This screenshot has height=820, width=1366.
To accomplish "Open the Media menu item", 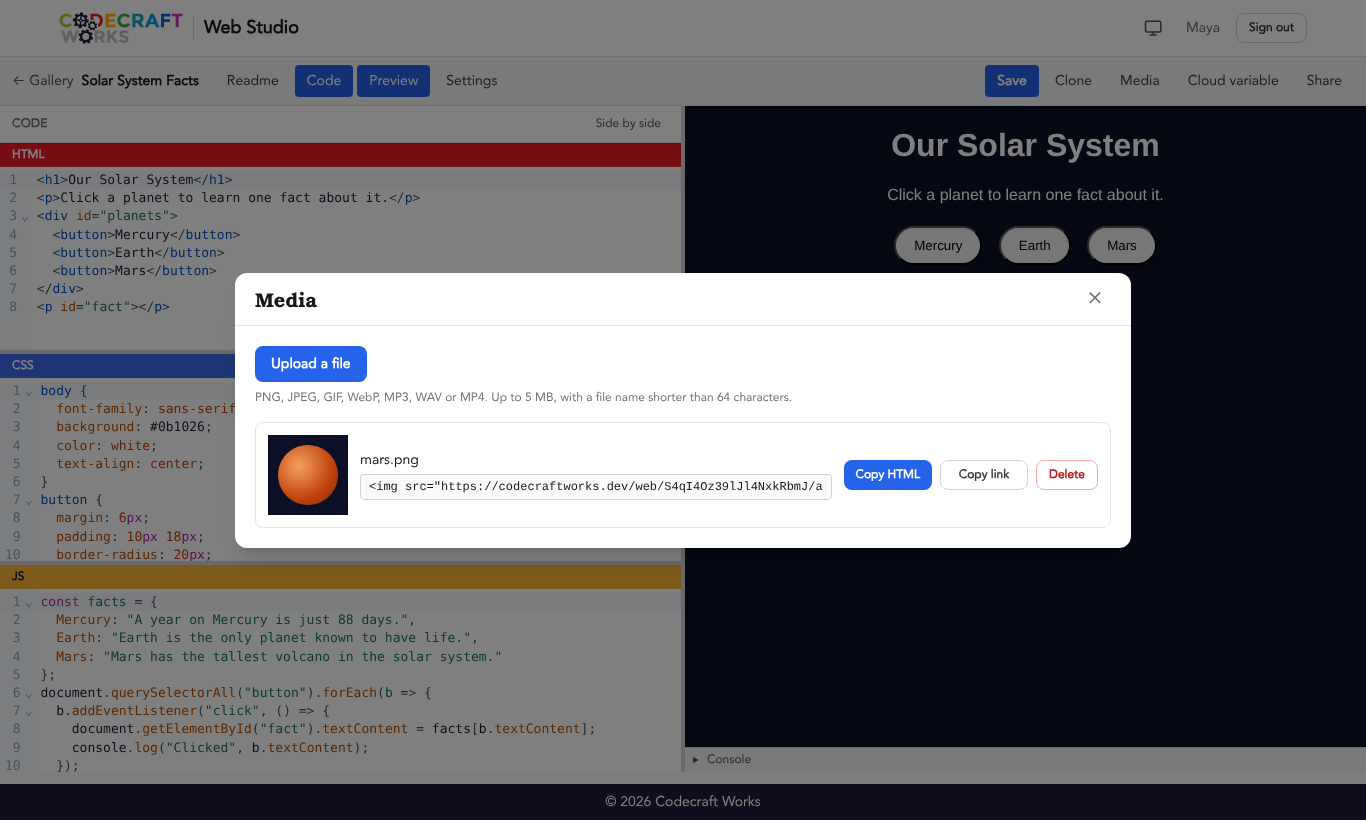I will point(1140,80).
